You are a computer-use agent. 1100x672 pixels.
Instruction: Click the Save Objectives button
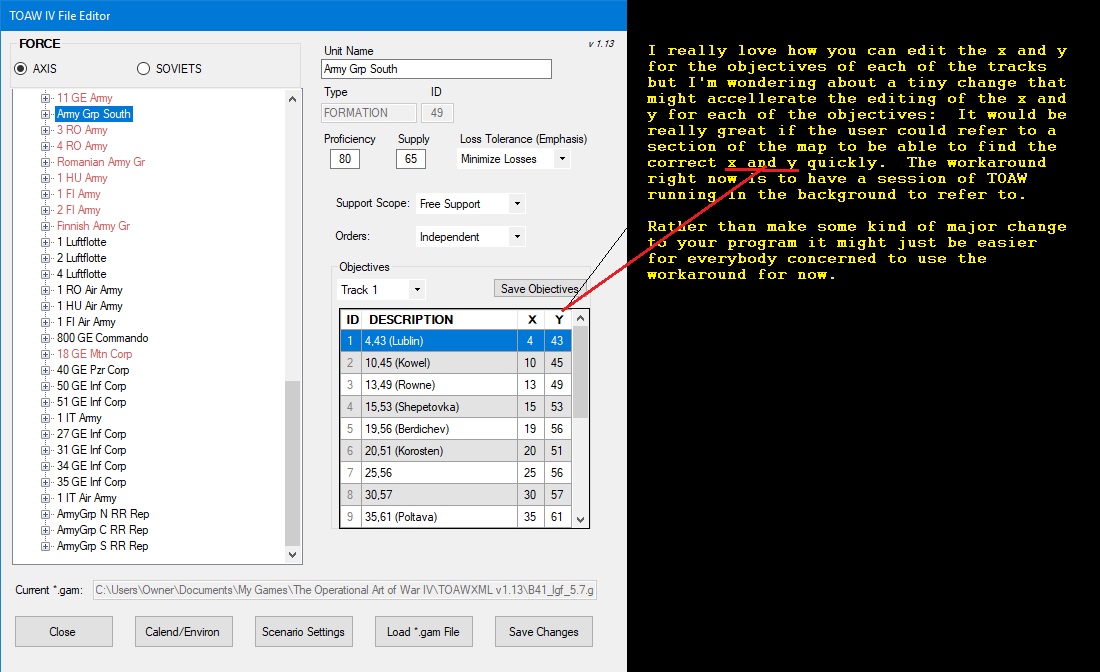tap(539, 289)
